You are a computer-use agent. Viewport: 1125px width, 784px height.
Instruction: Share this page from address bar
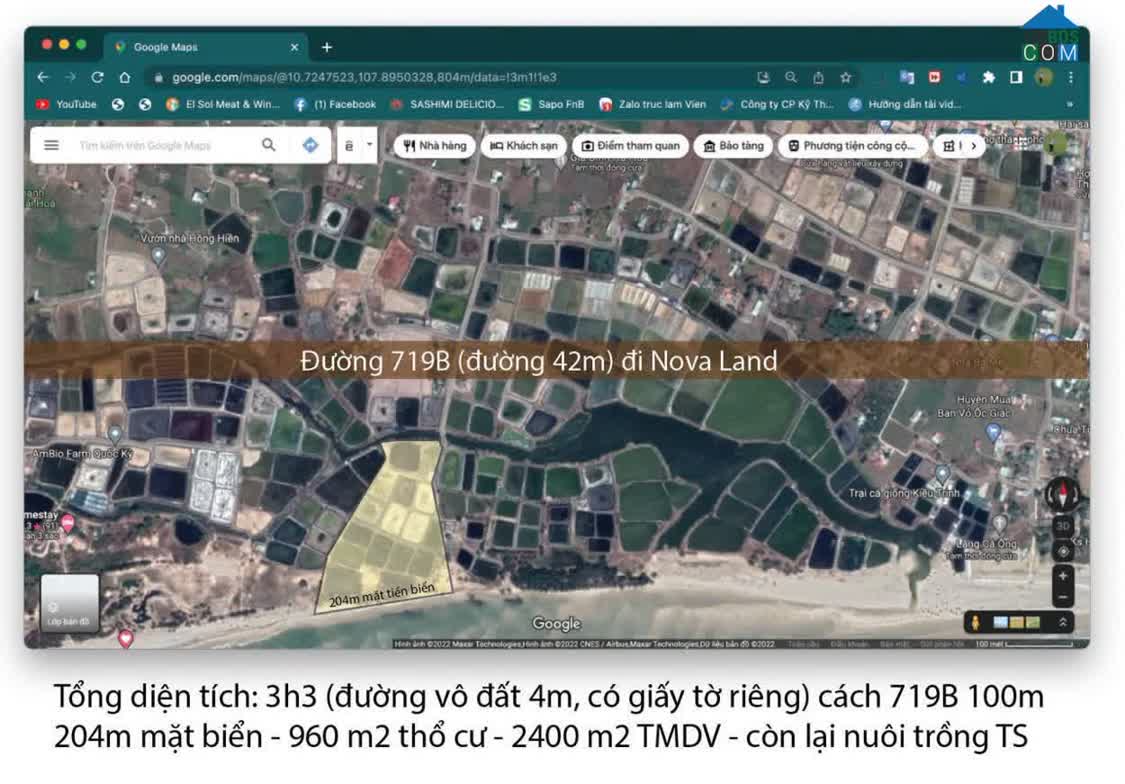(x=819, y=77)
